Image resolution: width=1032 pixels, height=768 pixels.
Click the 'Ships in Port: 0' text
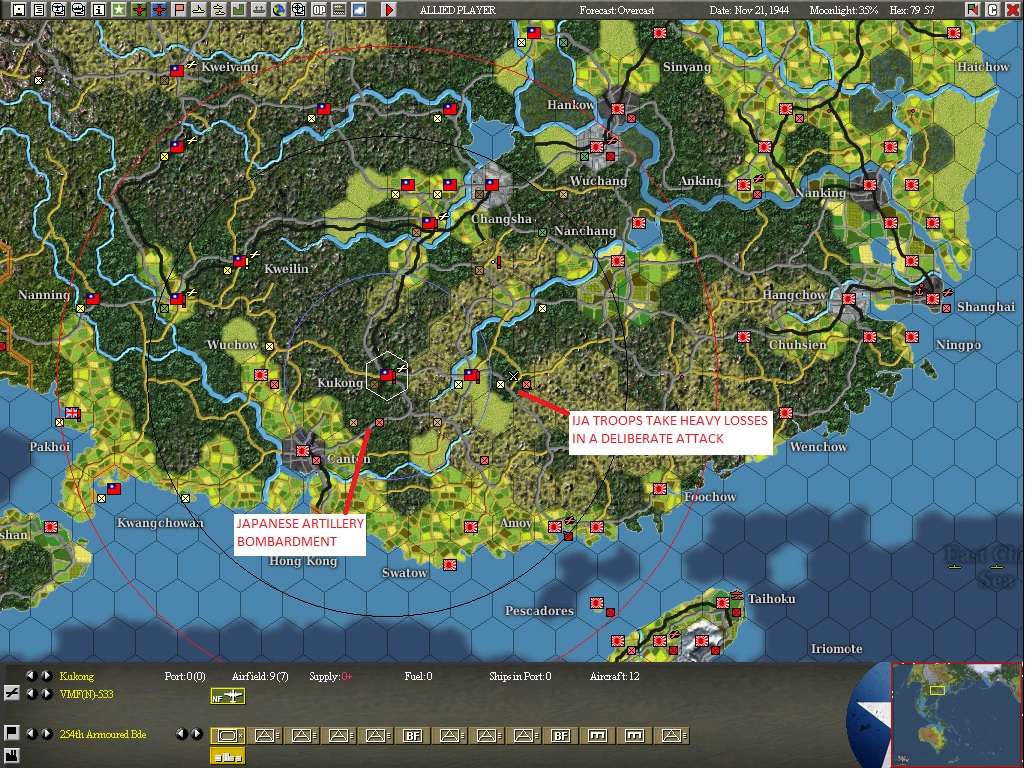[520, 676]
